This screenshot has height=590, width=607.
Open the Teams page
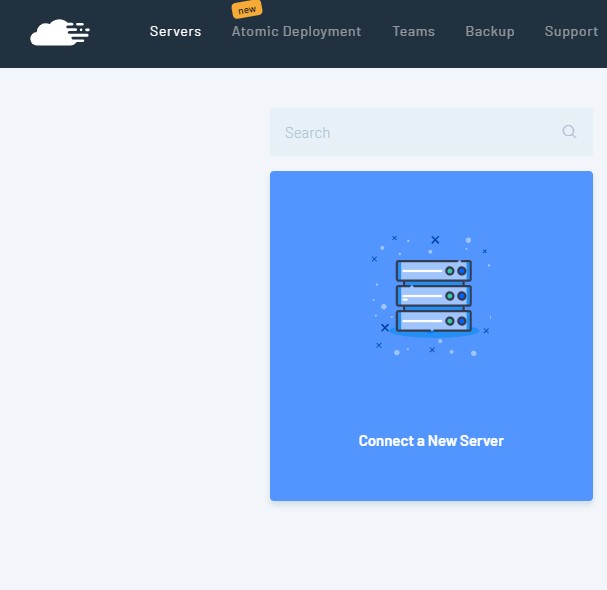pos(413,31)
